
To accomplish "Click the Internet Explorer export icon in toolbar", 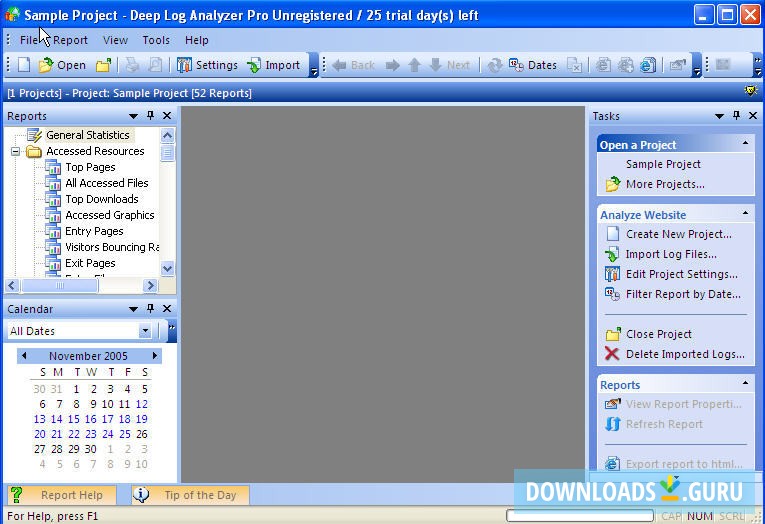I will coord(648,65).
